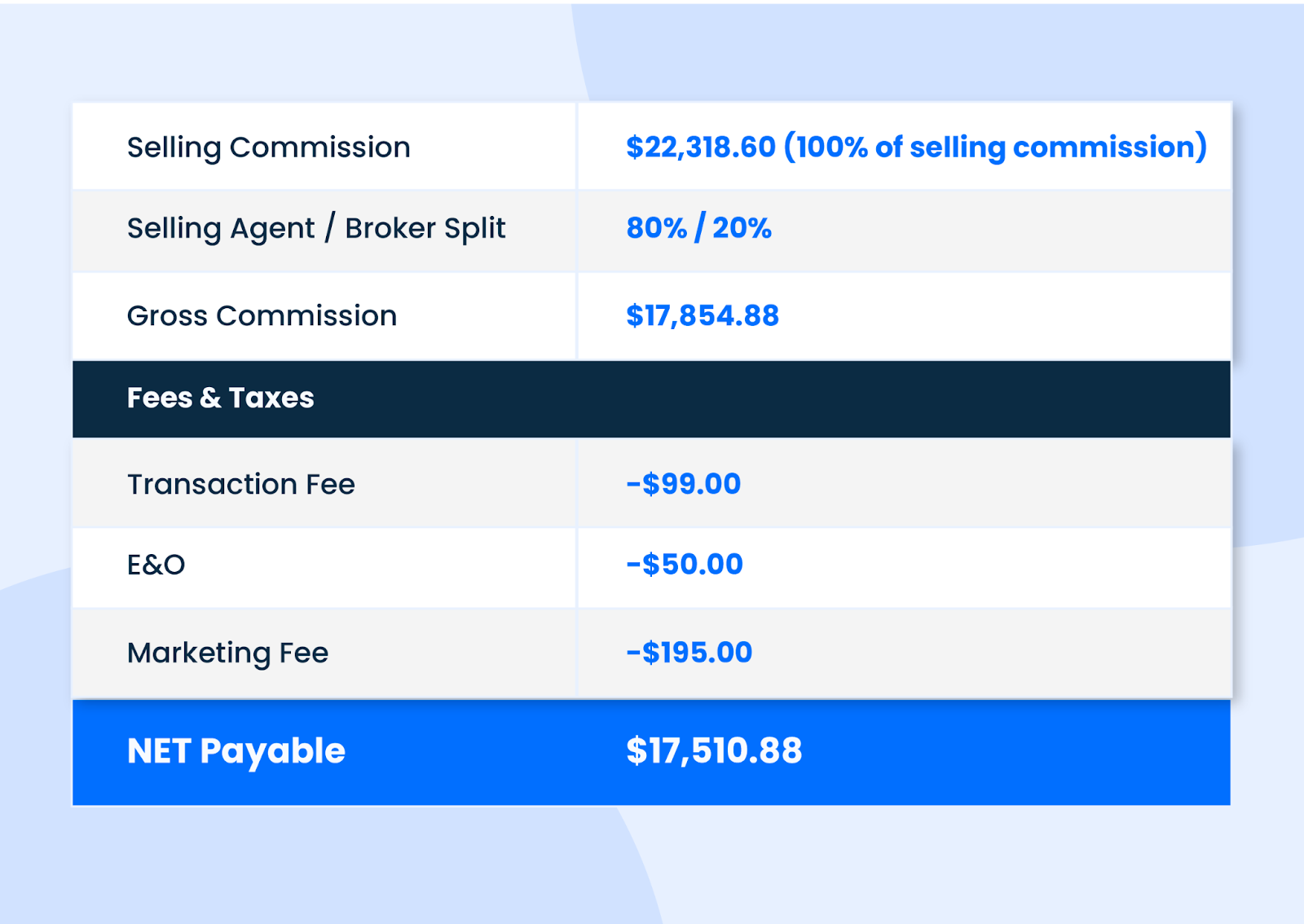Select the 80% agent share value
The width and height of the screenshot is (1304, 924).
point(656,228)
